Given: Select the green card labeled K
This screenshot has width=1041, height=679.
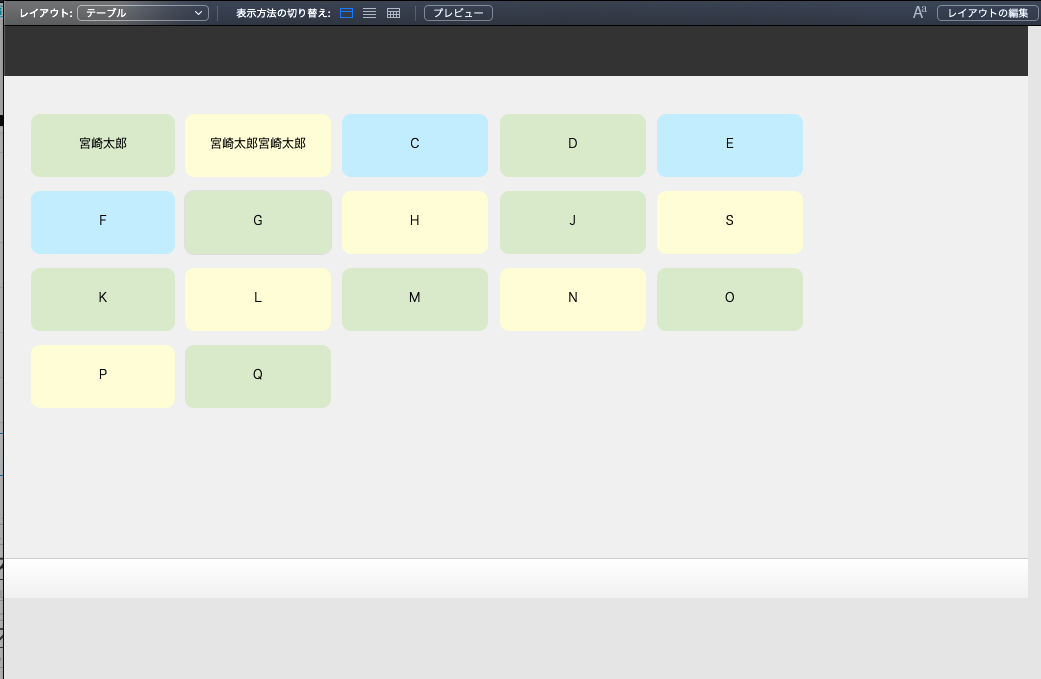Looking at the screenshot, I should (x=102, y=299).
